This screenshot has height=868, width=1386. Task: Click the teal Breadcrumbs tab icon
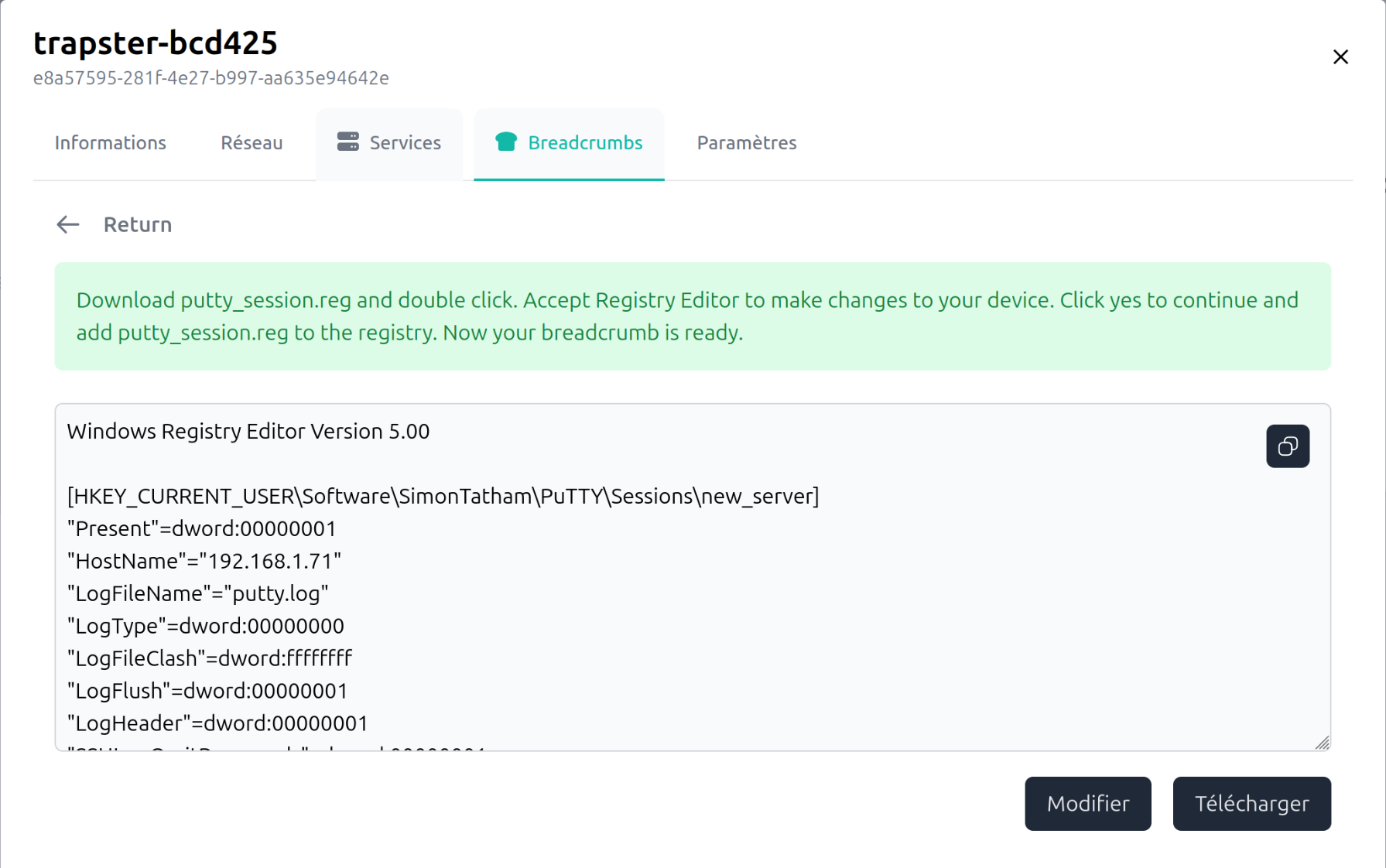click(506, 142)
